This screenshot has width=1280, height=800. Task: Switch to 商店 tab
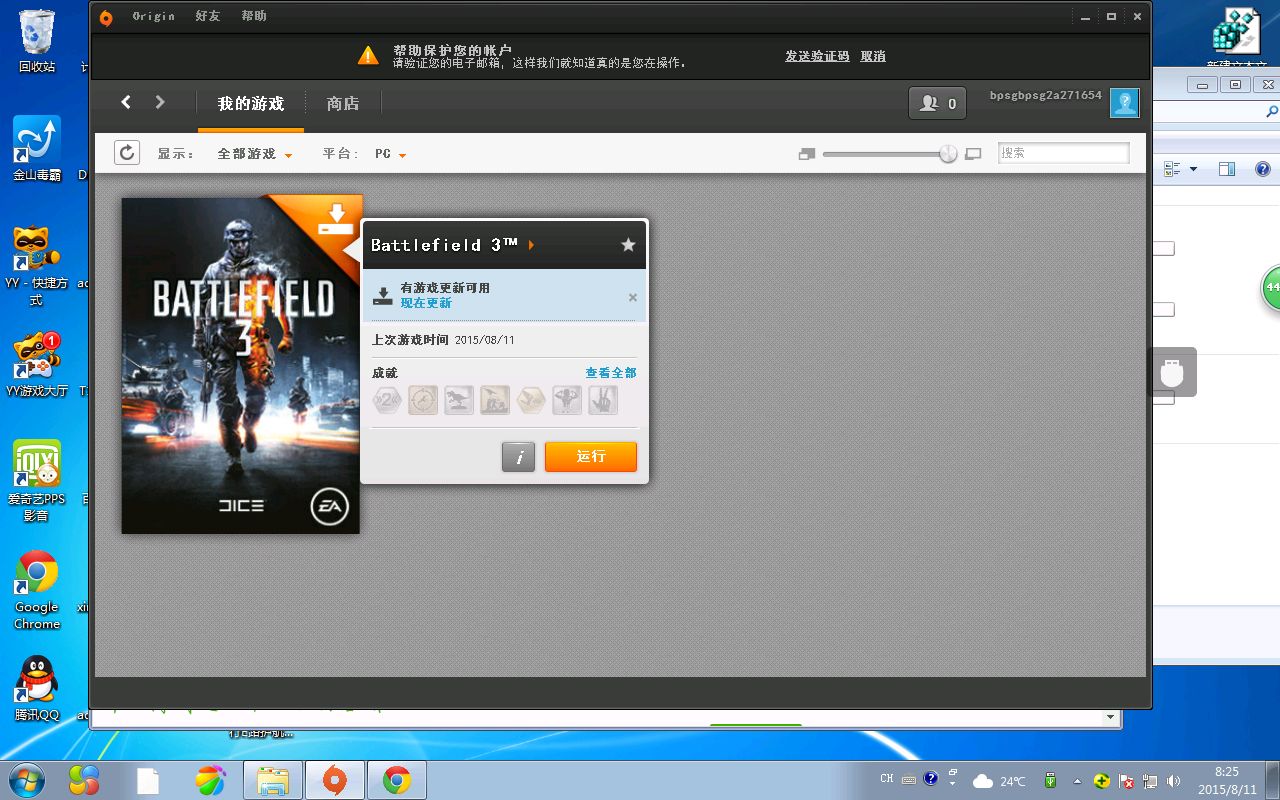343,104
